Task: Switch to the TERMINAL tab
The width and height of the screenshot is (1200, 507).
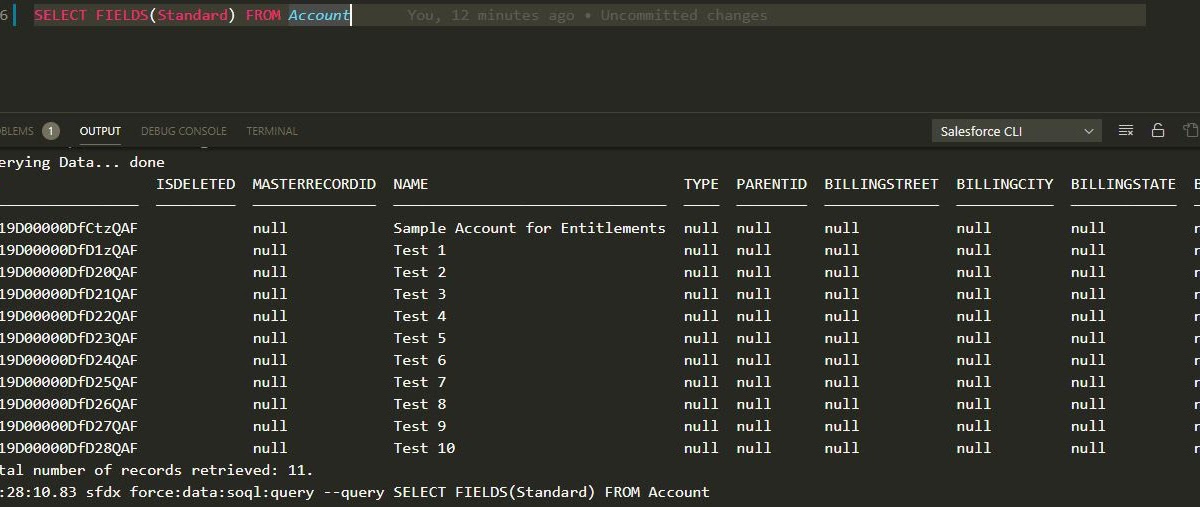Action: (272, 131)
